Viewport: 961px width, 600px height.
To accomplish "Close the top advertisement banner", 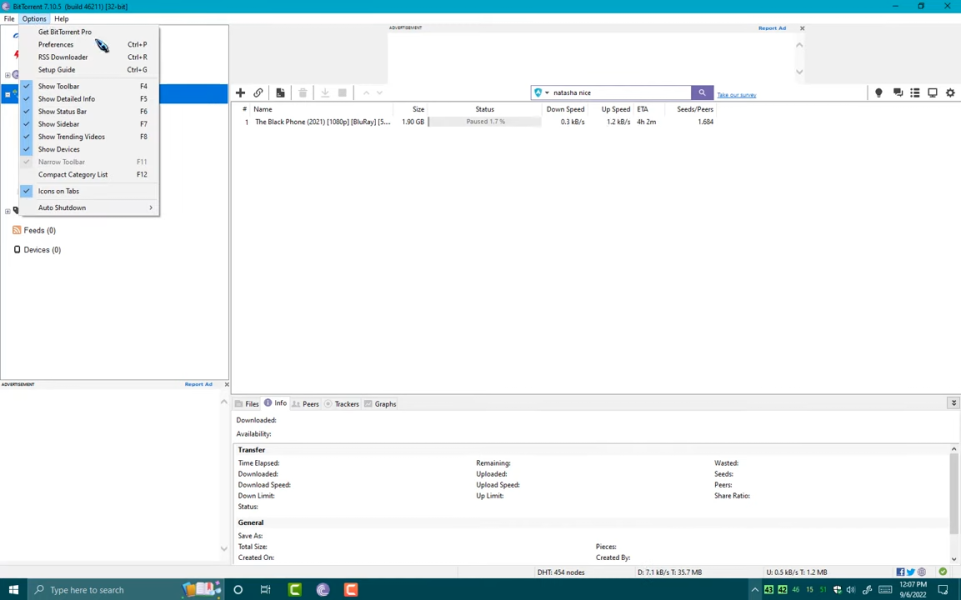I will click(x=802, y=28).
